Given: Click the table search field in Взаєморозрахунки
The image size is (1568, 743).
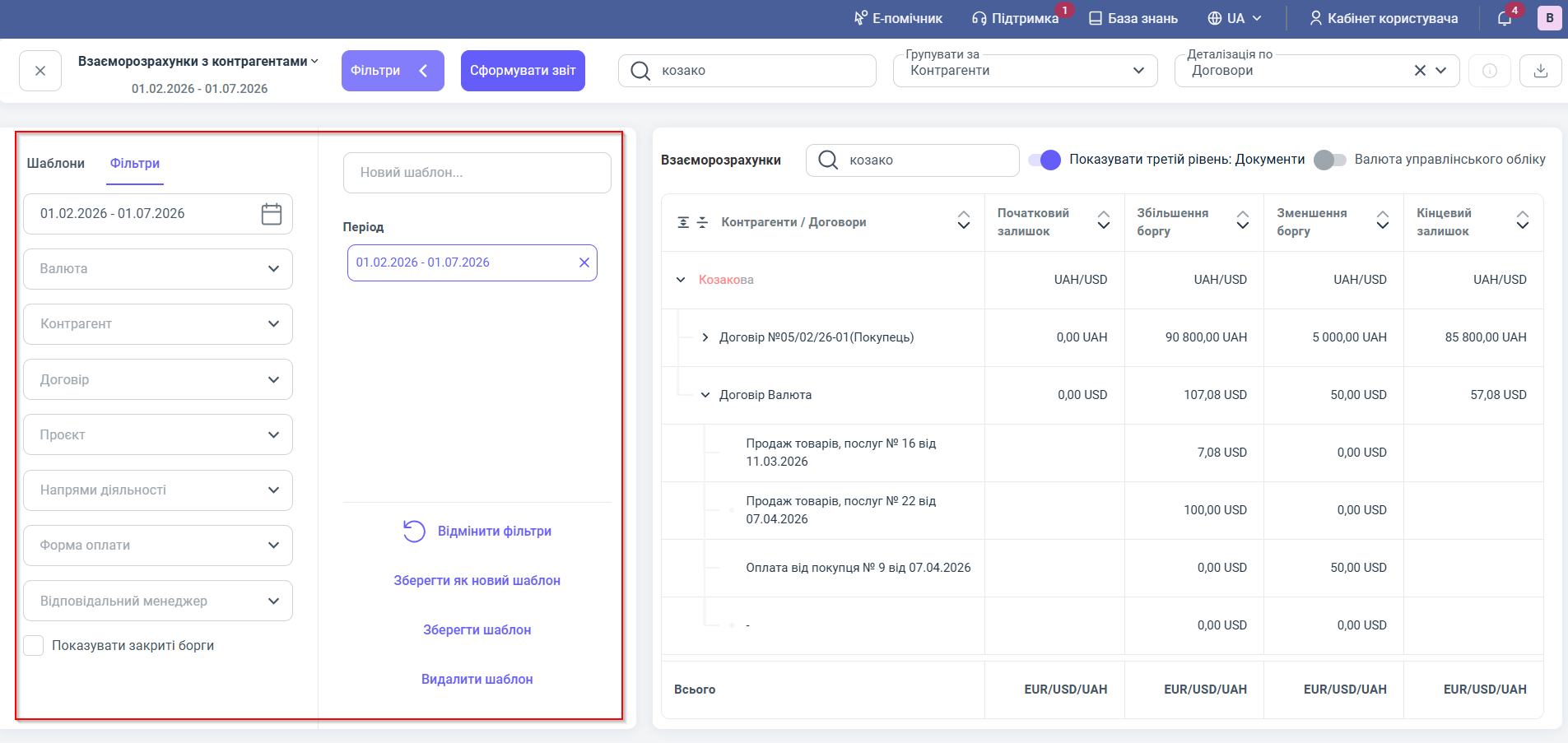Looking at the screenshot, I should 913,160.
